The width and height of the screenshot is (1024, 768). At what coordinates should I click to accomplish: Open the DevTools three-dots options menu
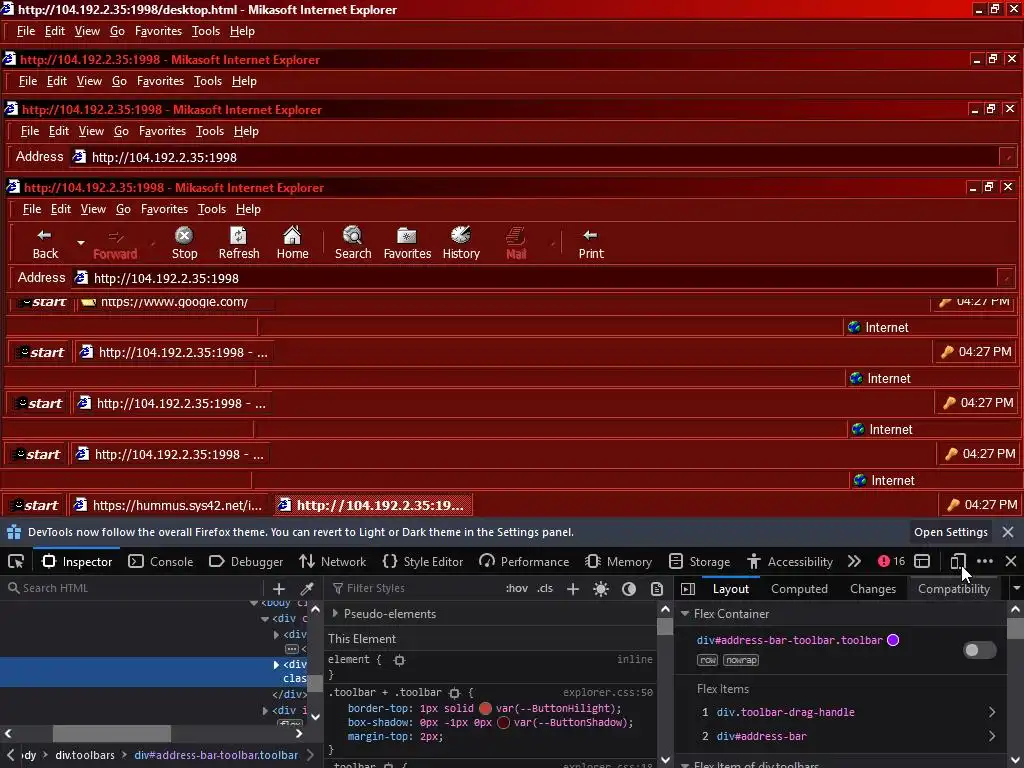click(x=985, y=561)
